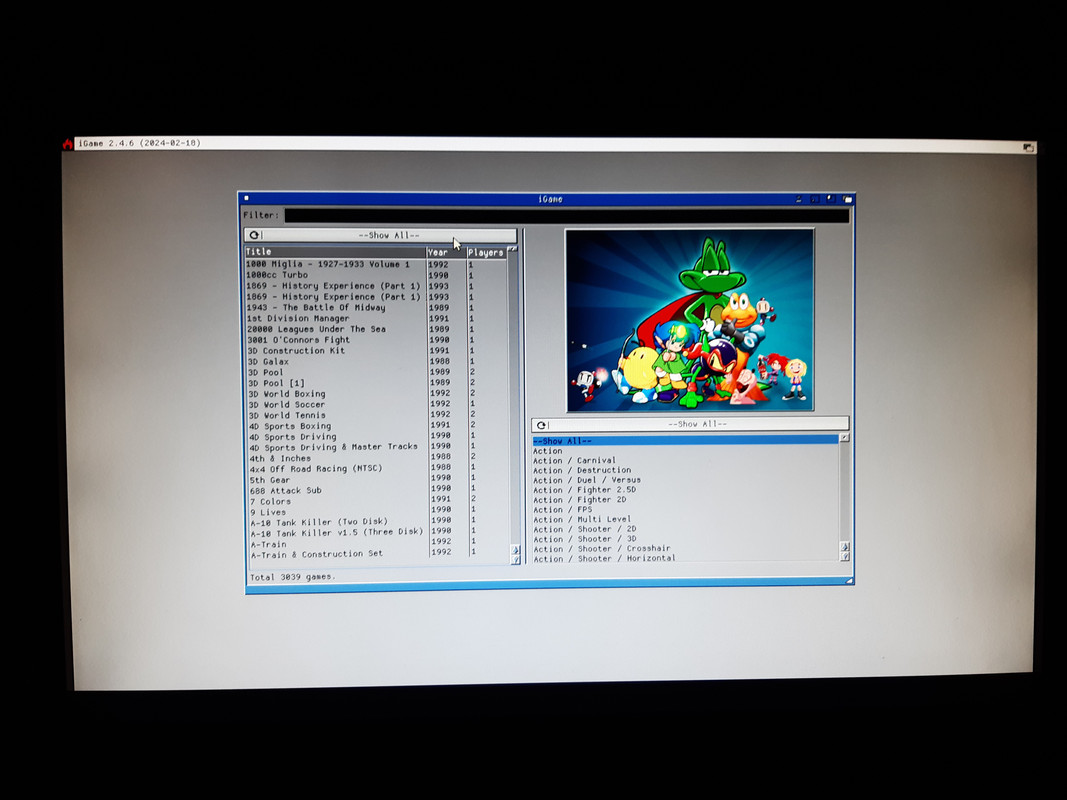This screenshot has width=1067, height=800.
Task: Select the 'Action / Duel / Versus' genre
Action: [x=587, y=480]
